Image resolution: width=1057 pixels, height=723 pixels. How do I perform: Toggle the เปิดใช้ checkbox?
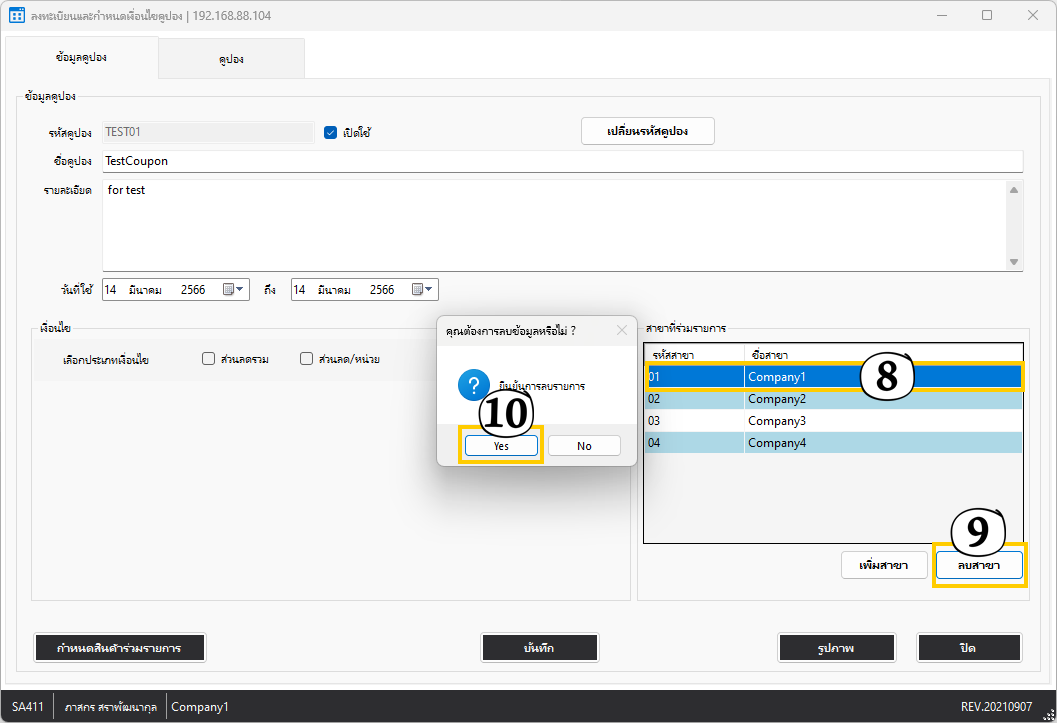click(x=331, y=132)
